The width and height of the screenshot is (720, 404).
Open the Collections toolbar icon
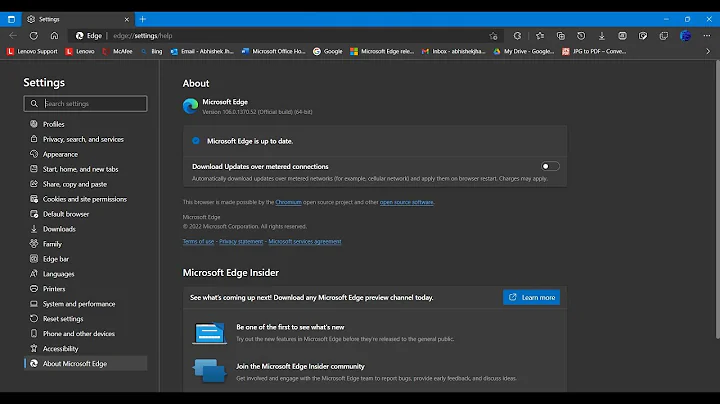tap(561, 36)
